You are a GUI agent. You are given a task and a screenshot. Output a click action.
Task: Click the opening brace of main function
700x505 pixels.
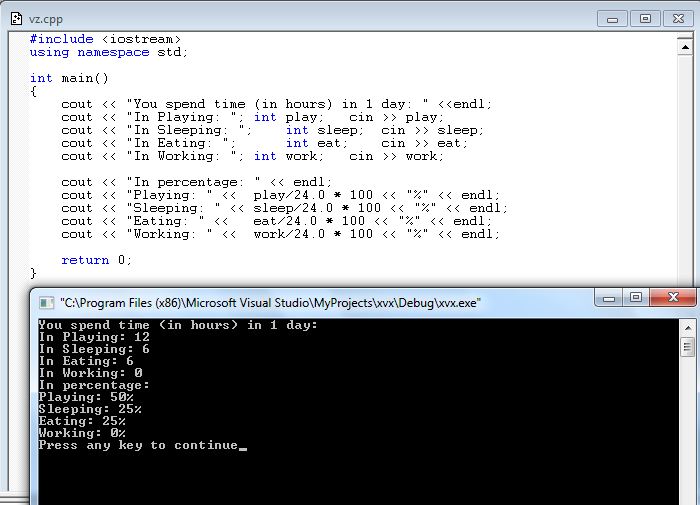[33, 91]
